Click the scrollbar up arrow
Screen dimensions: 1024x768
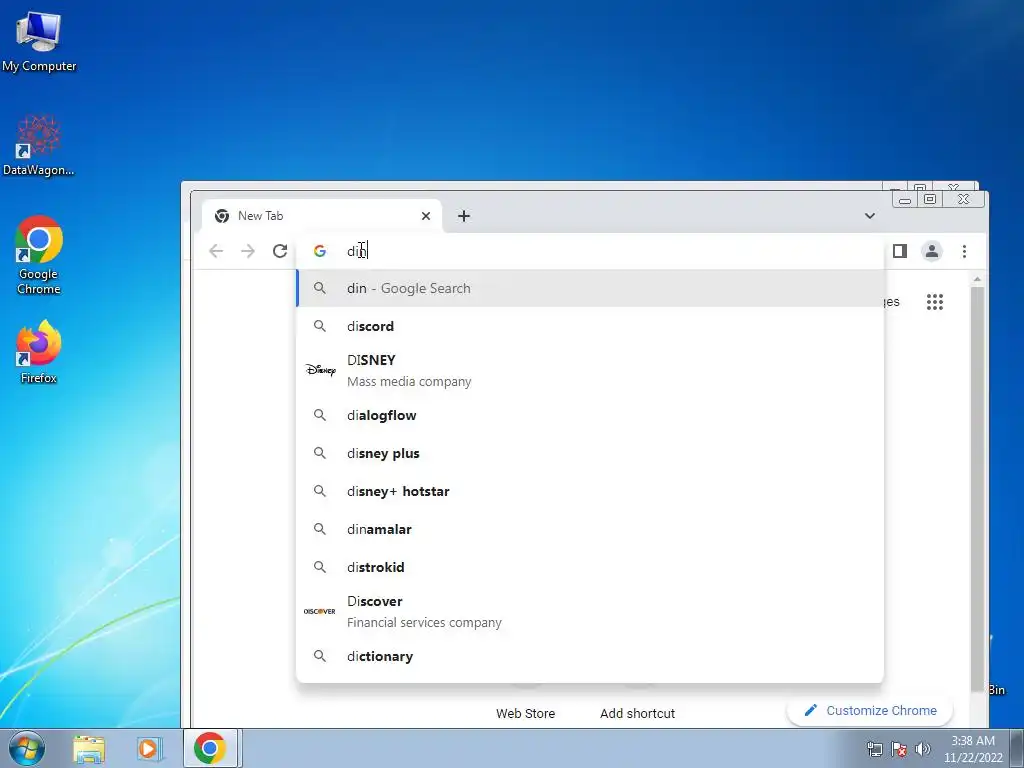[x=978, y=280]
